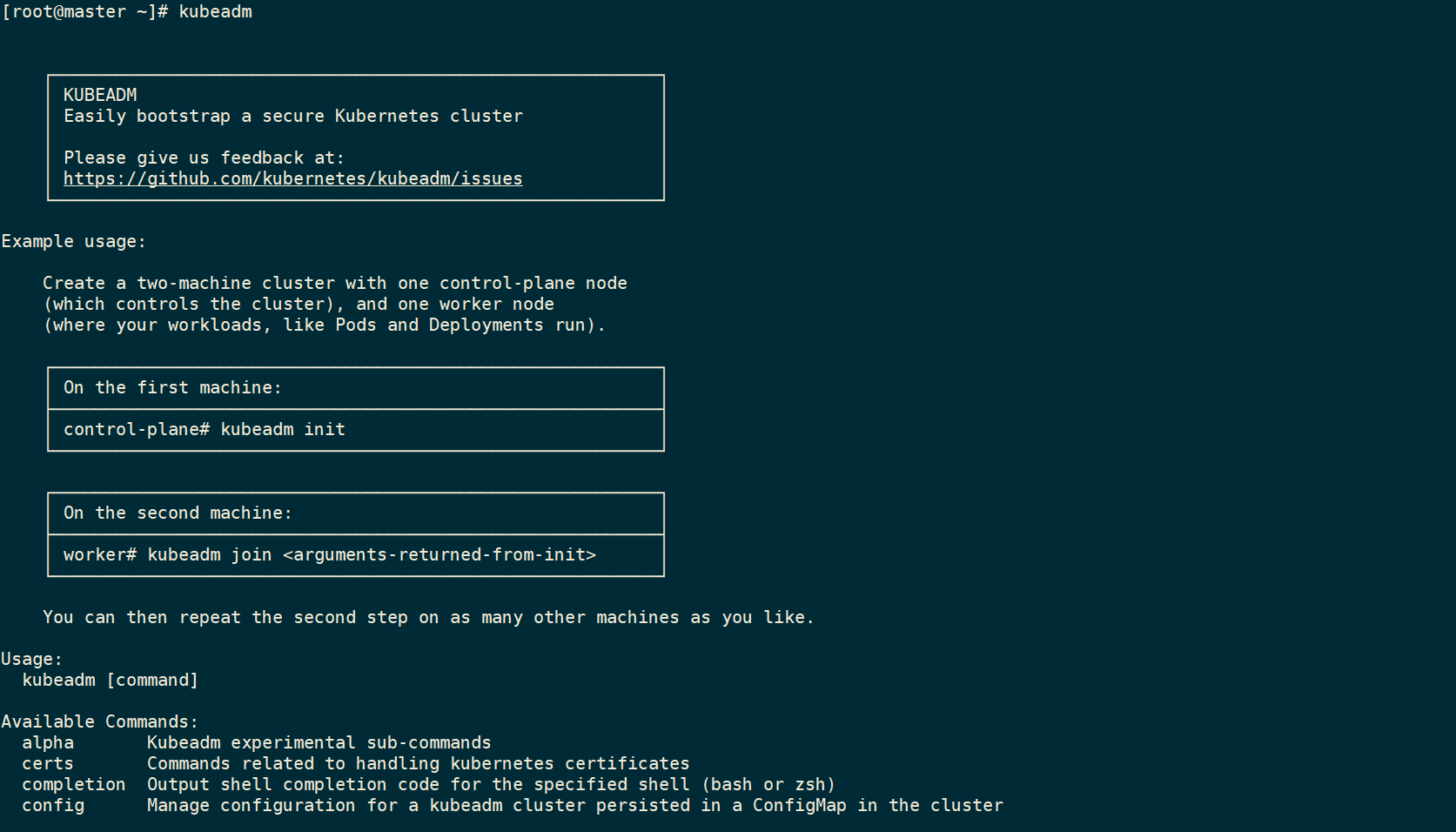Click the typed 'kubeadm' command at prompt

[x=215, y=11]
